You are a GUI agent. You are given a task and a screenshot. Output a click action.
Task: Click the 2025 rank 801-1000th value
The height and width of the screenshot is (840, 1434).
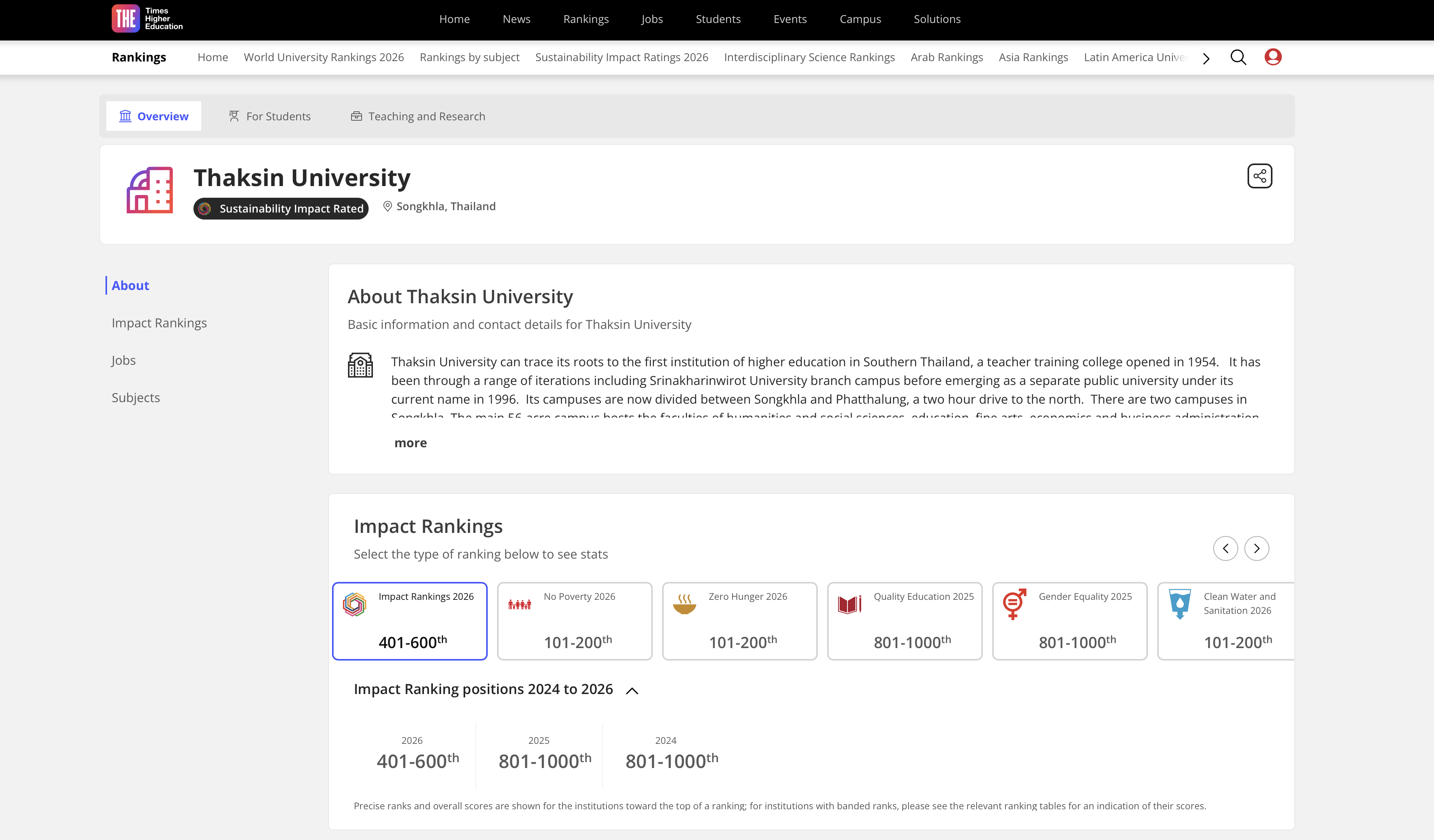[x=545, y=760]
